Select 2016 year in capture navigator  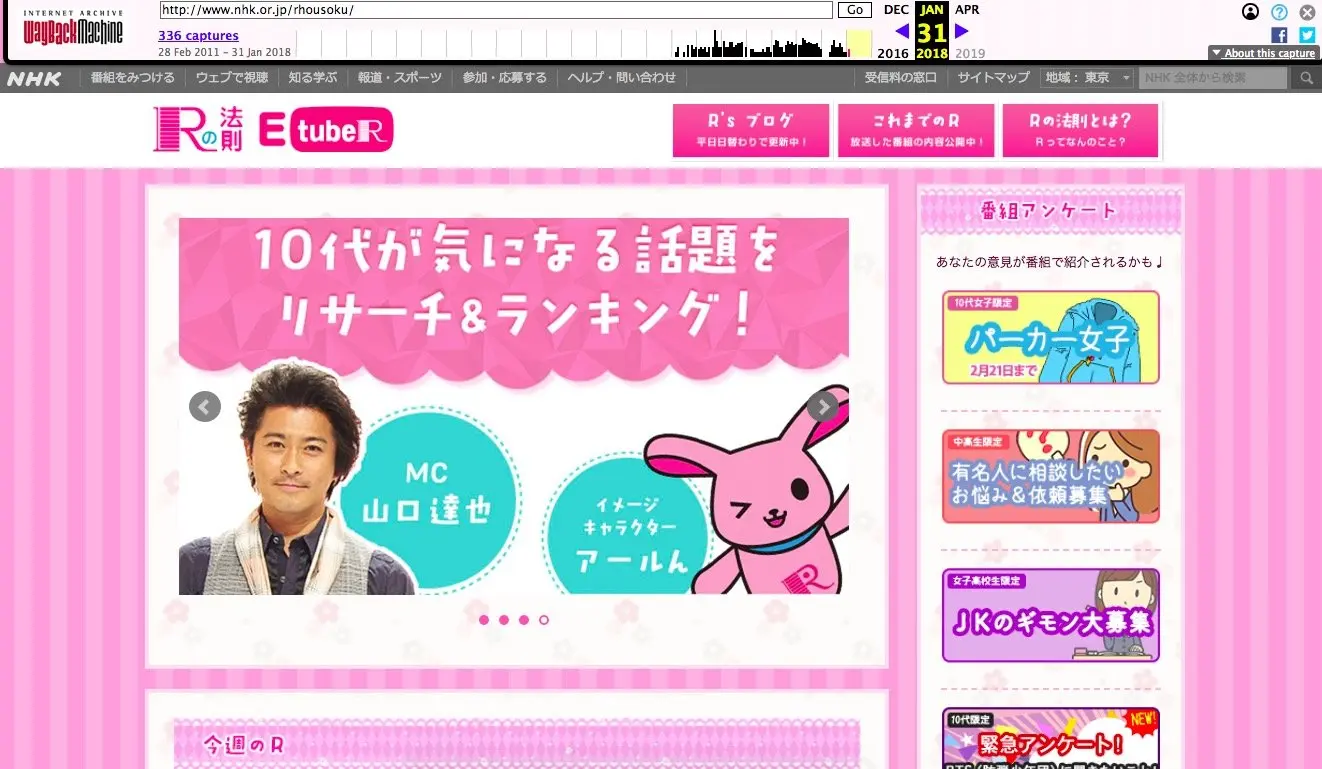894,53
